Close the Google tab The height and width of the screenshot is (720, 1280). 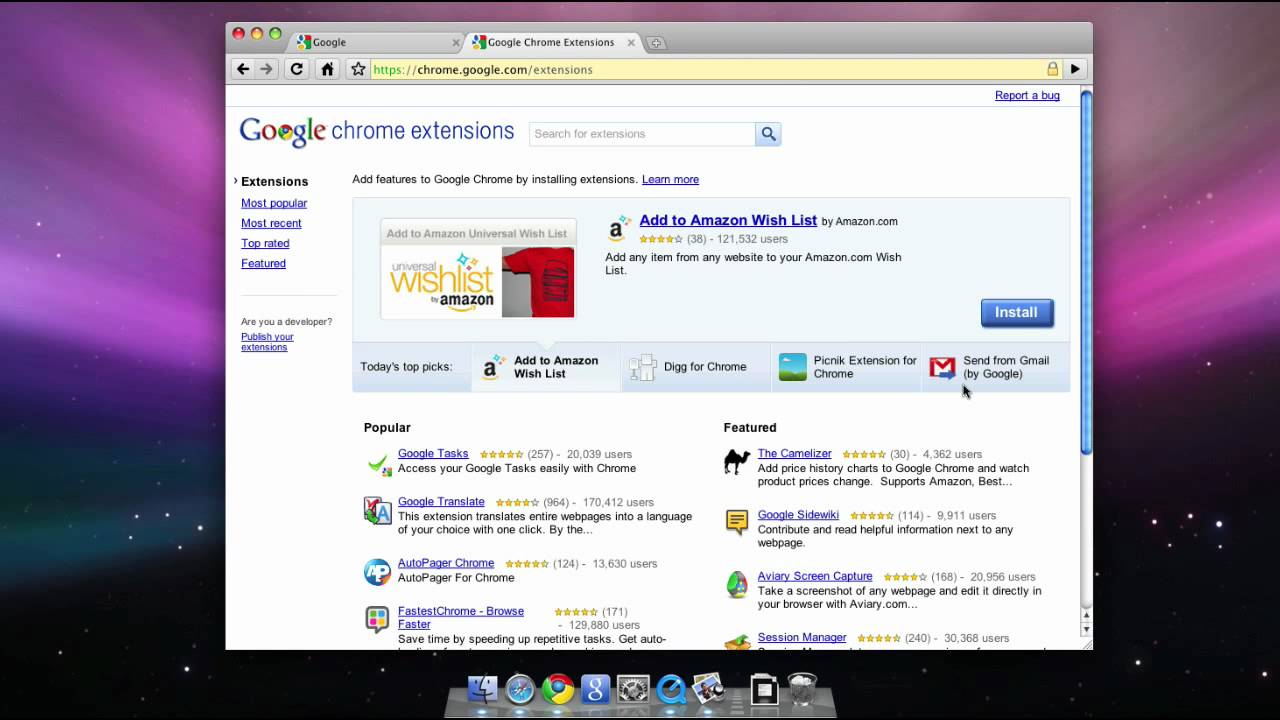coord(456,43)
